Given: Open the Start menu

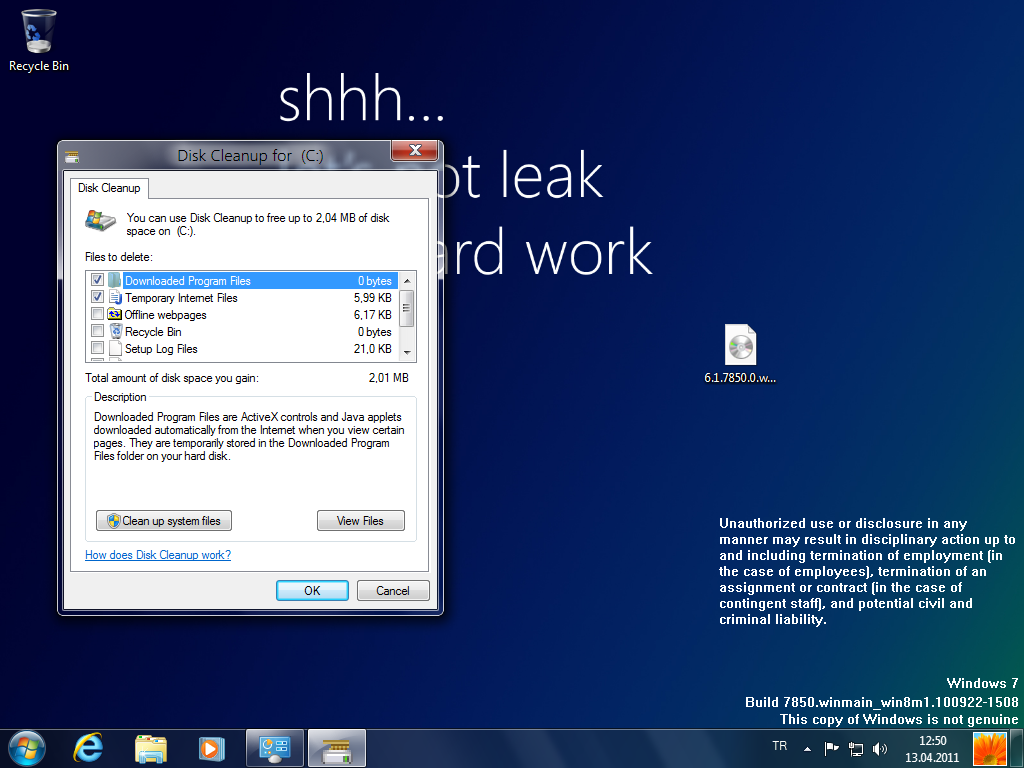Looking at the screenshot, I should 25,747.
